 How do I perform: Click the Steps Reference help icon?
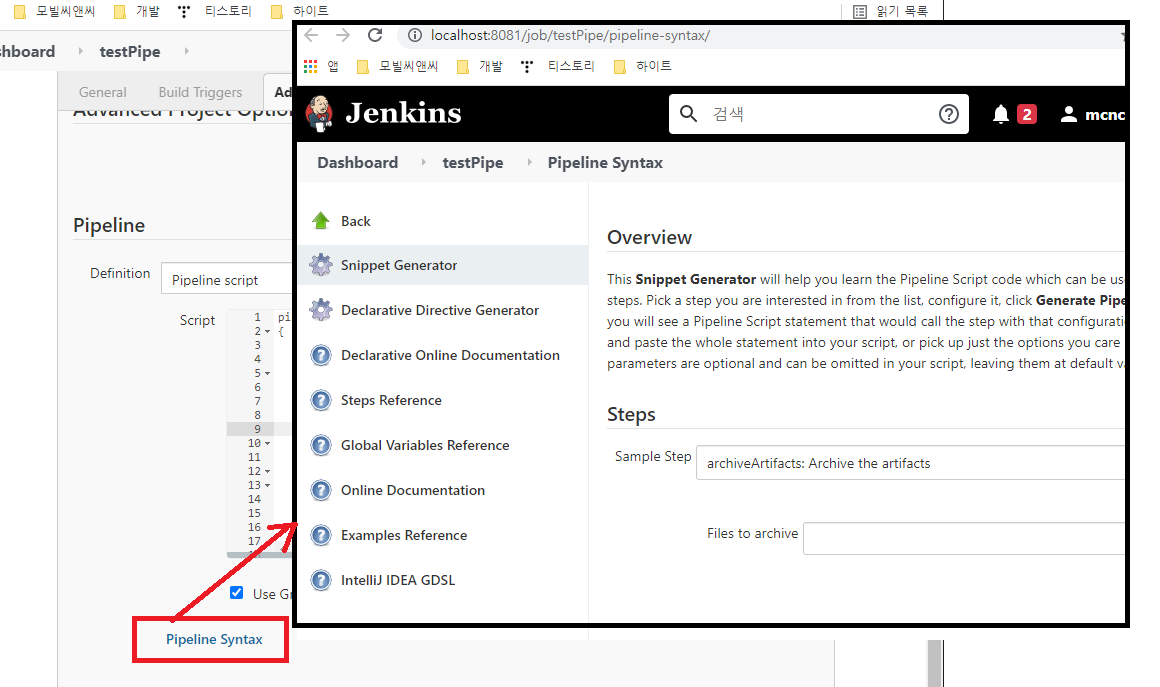coord(320,400)
